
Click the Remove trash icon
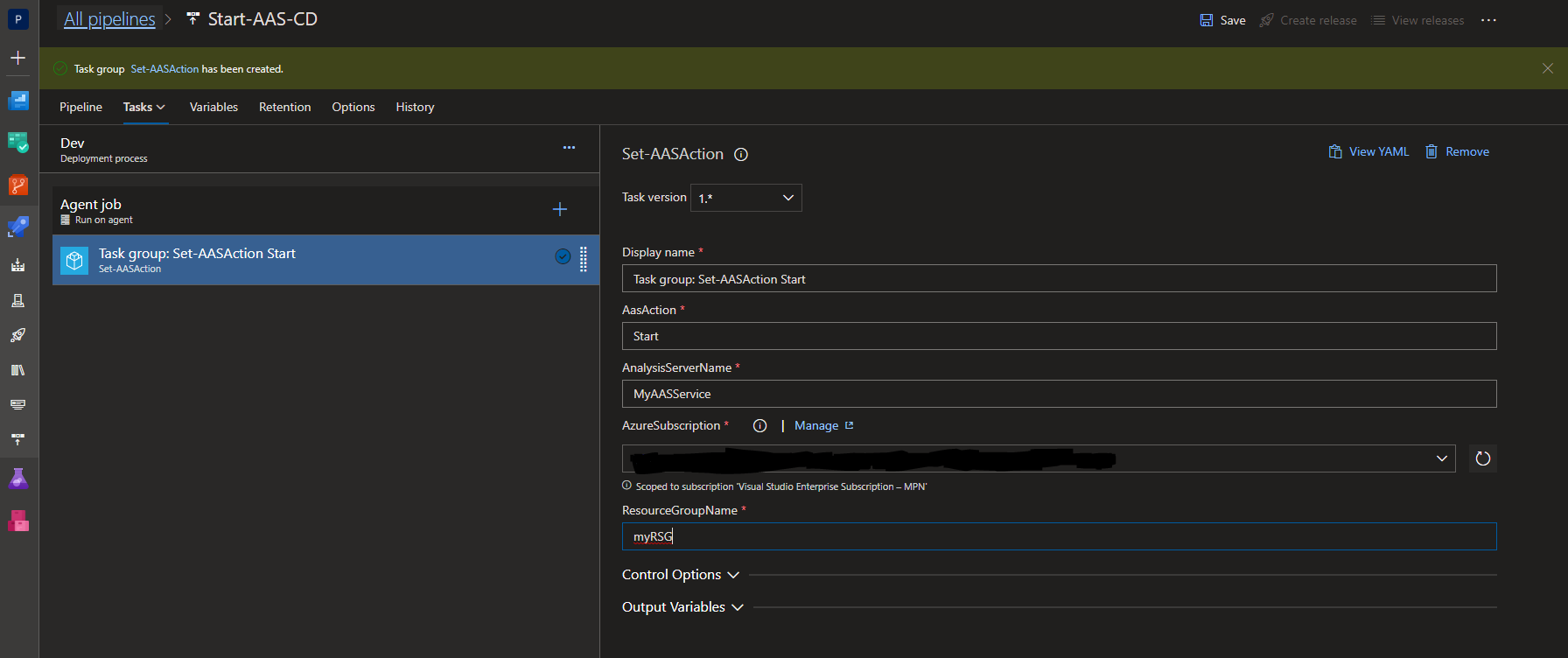(x=1431, y=151)
